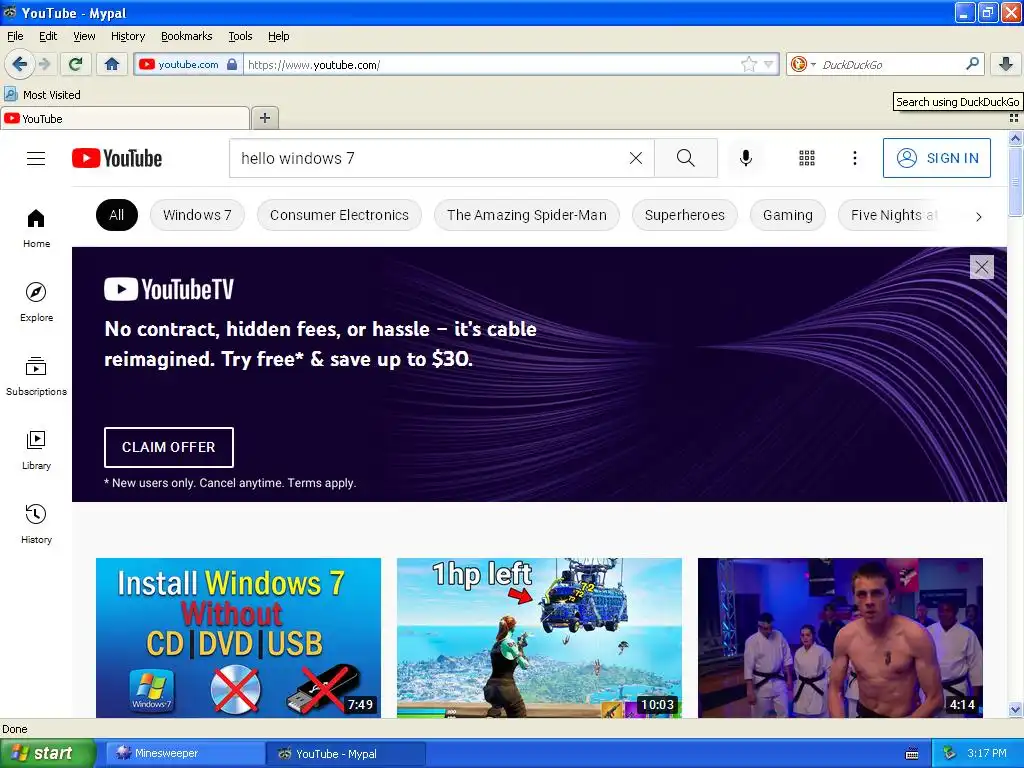Click the browser forward arrow
The image size is (1024, 768).
(x=45, y=64)
